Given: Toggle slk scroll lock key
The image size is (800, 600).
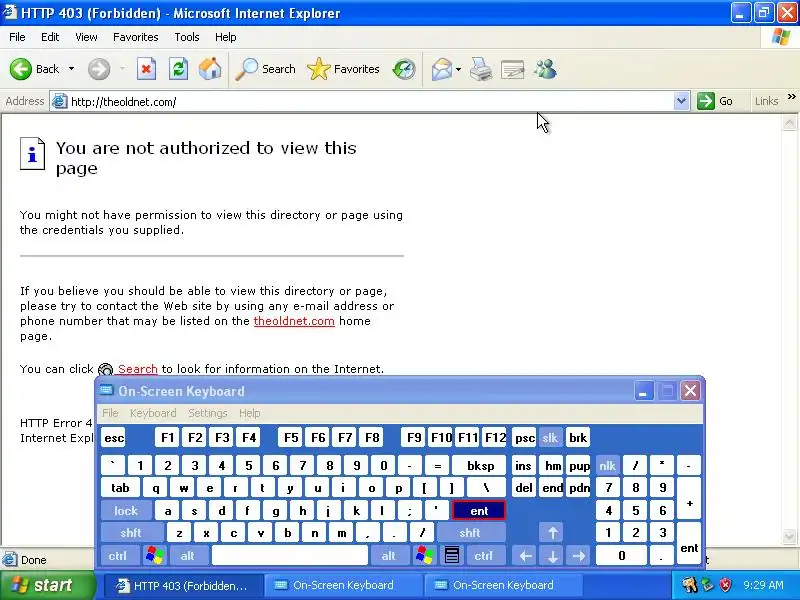Looking at the screenshot, I should pyautogui.click(x=550, y=438).
